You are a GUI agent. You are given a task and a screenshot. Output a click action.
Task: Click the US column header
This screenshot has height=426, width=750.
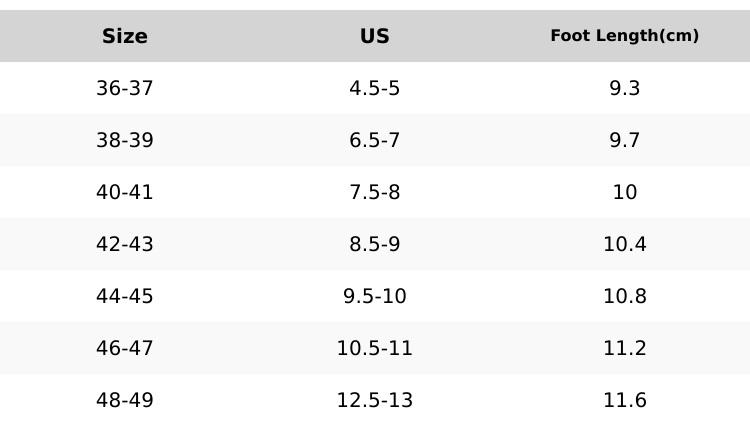coord(374,36)
